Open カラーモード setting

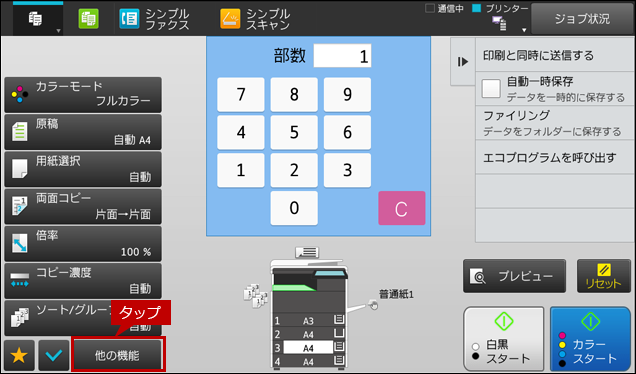(83, 95)
